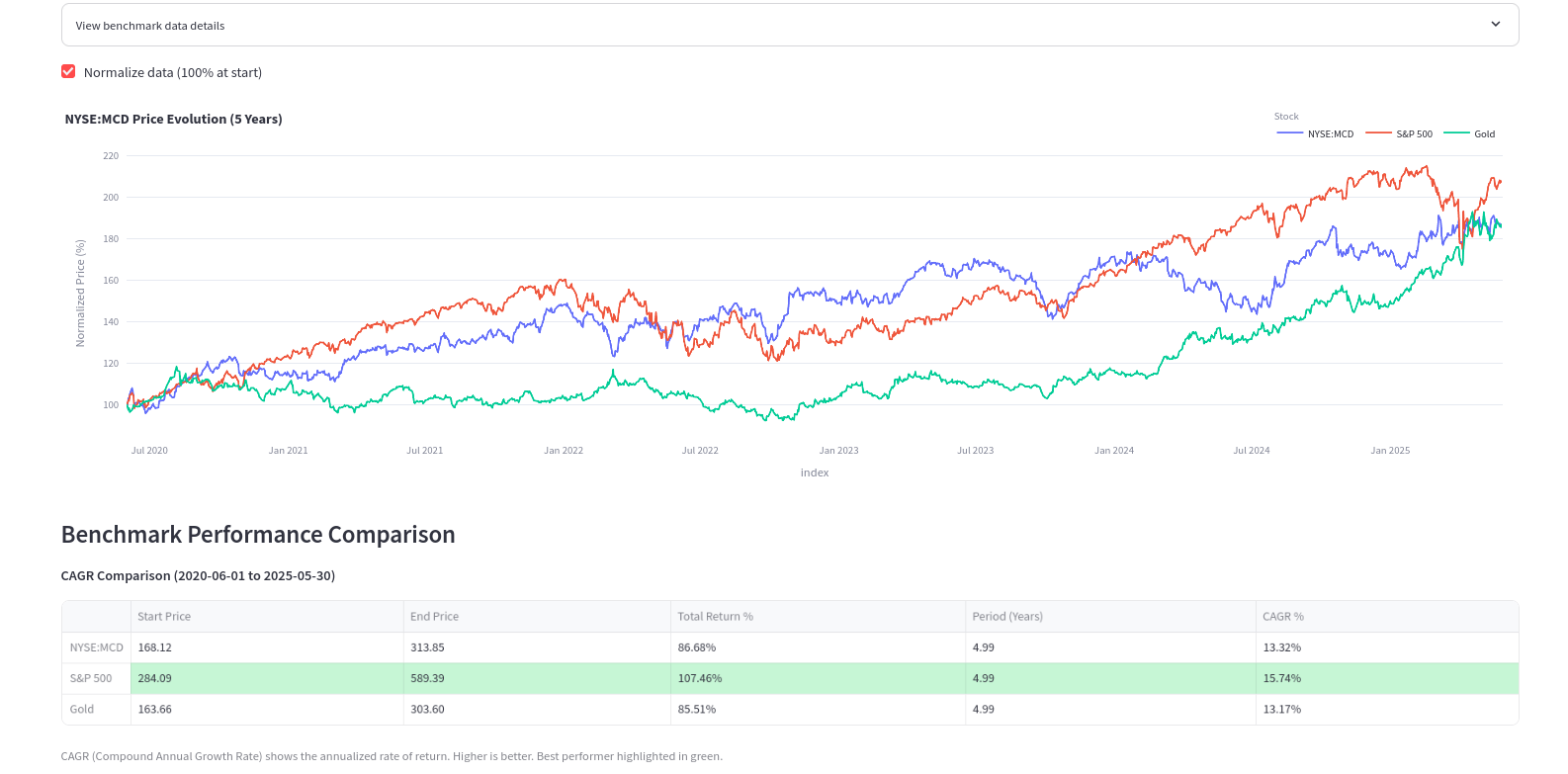Sort table by CAGR % column header

click(x=1387, y=617)
